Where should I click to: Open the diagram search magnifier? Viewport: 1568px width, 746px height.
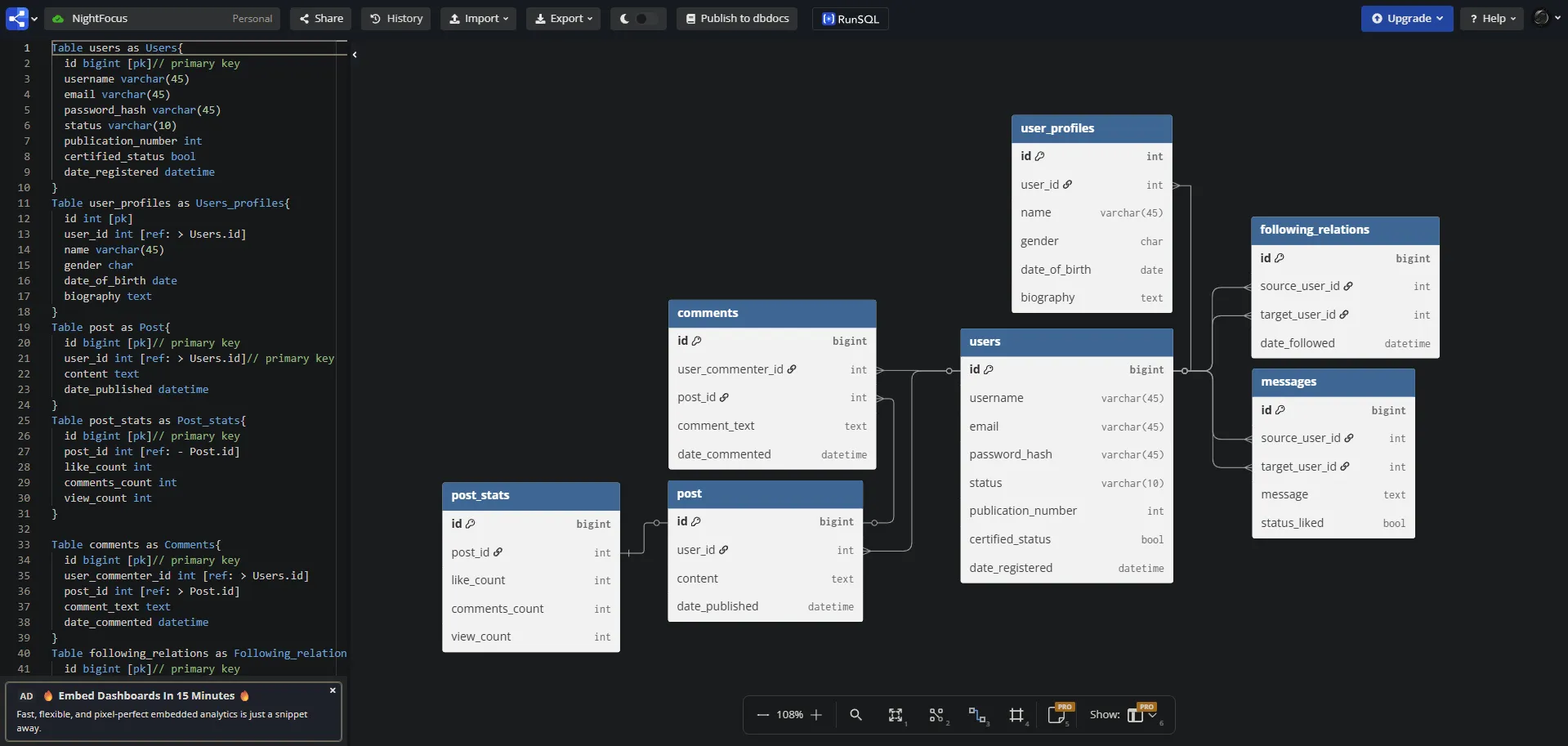click(855, 715)
